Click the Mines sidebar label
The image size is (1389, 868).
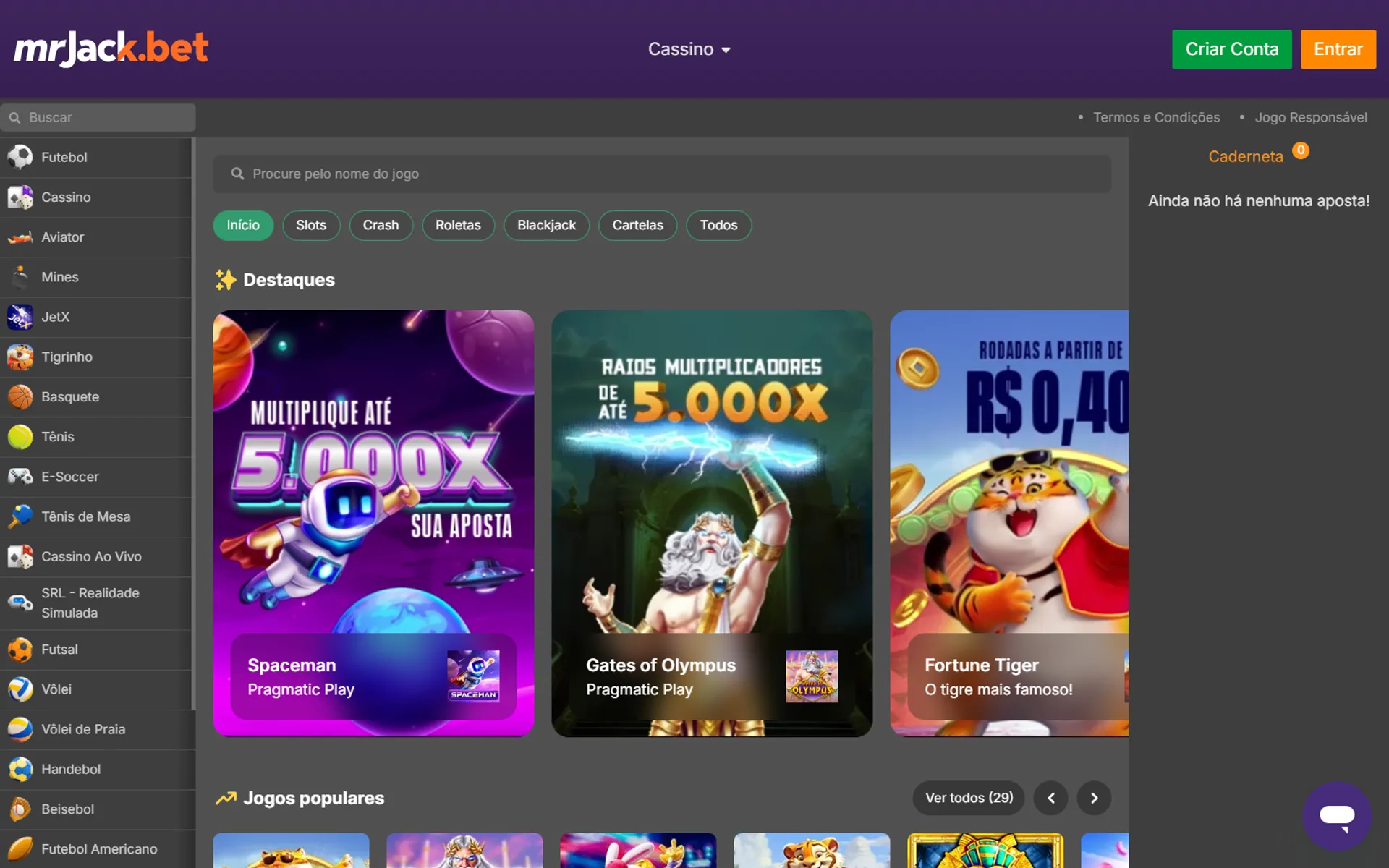pyautogui.click(x=60, y=277)
